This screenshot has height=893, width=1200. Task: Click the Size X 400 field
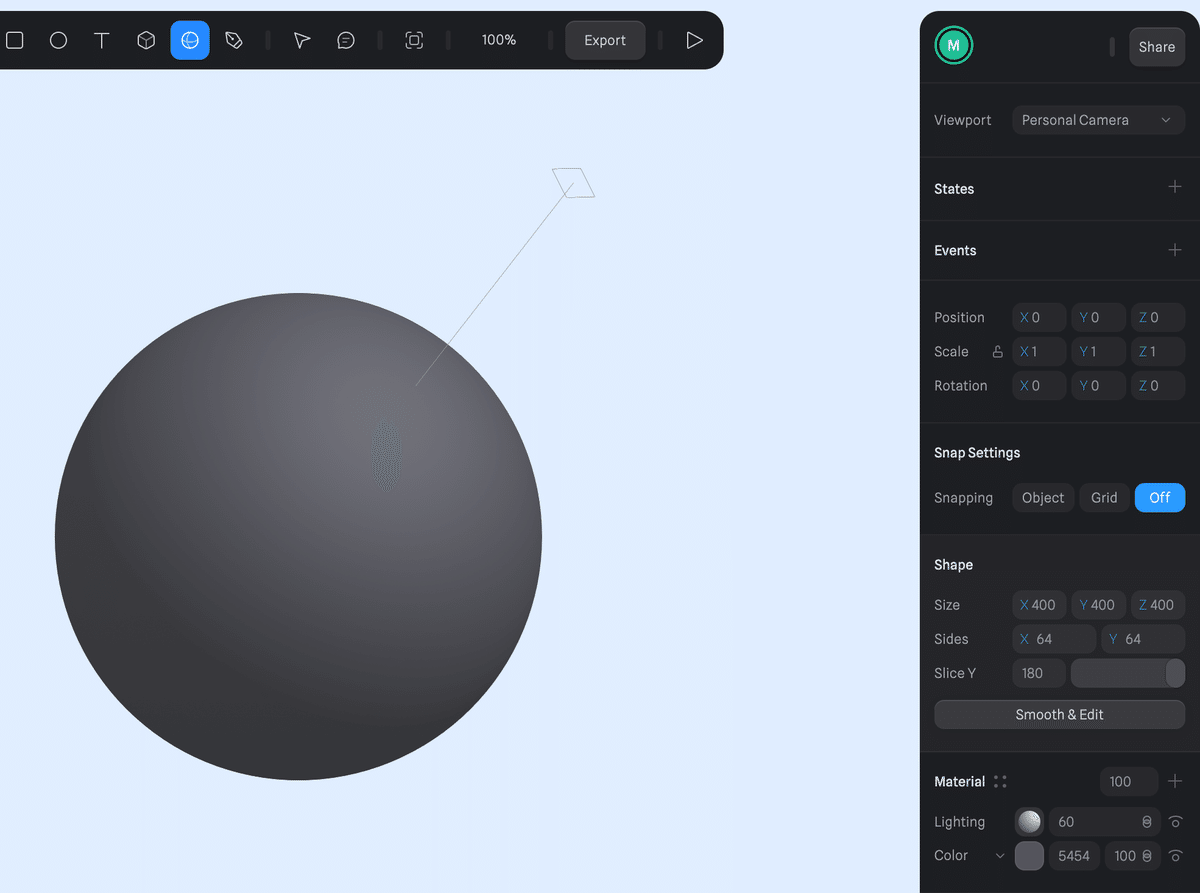coord(1039,605)
